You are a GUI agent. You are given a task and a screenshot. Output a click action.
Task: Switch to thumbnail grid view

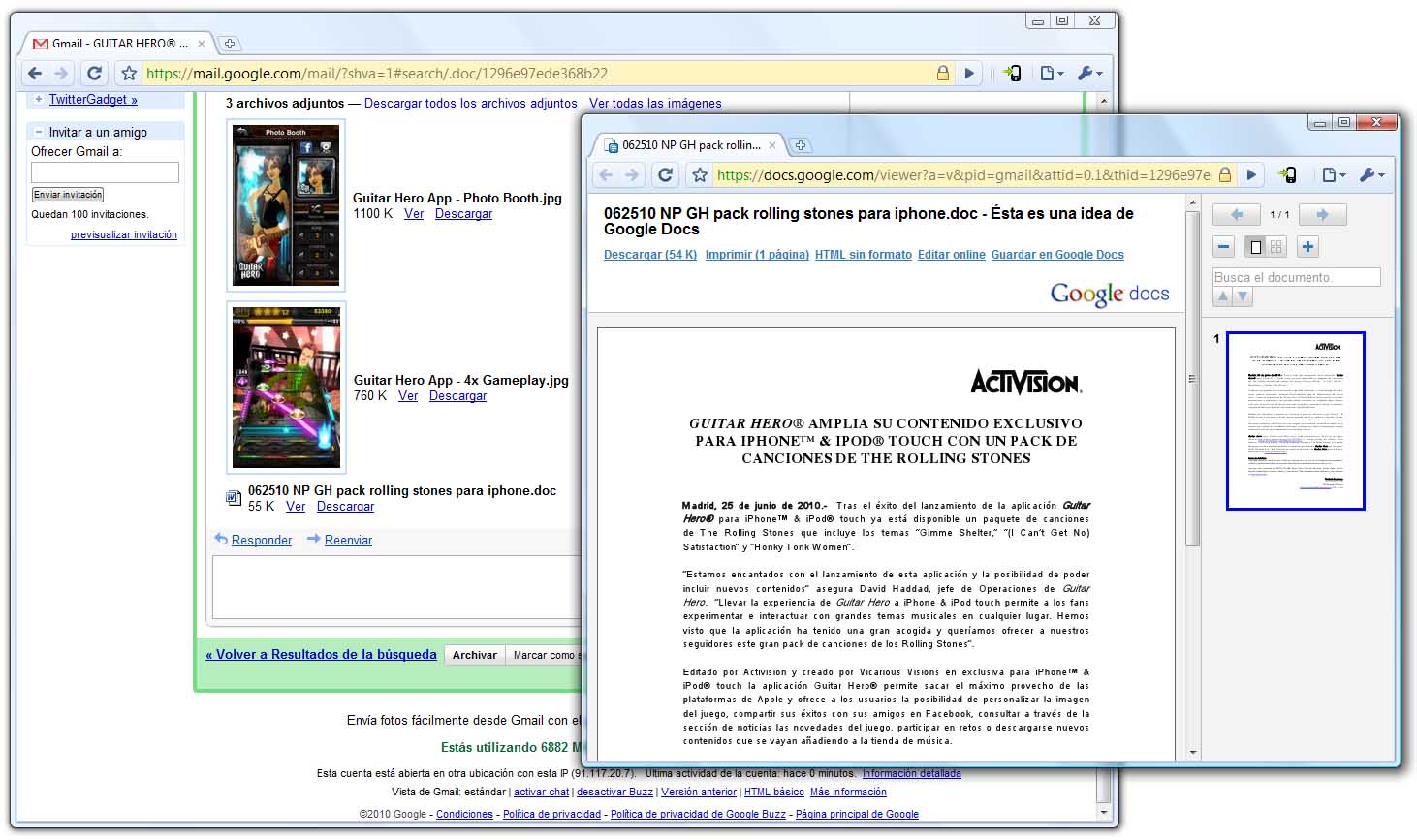1275,247
